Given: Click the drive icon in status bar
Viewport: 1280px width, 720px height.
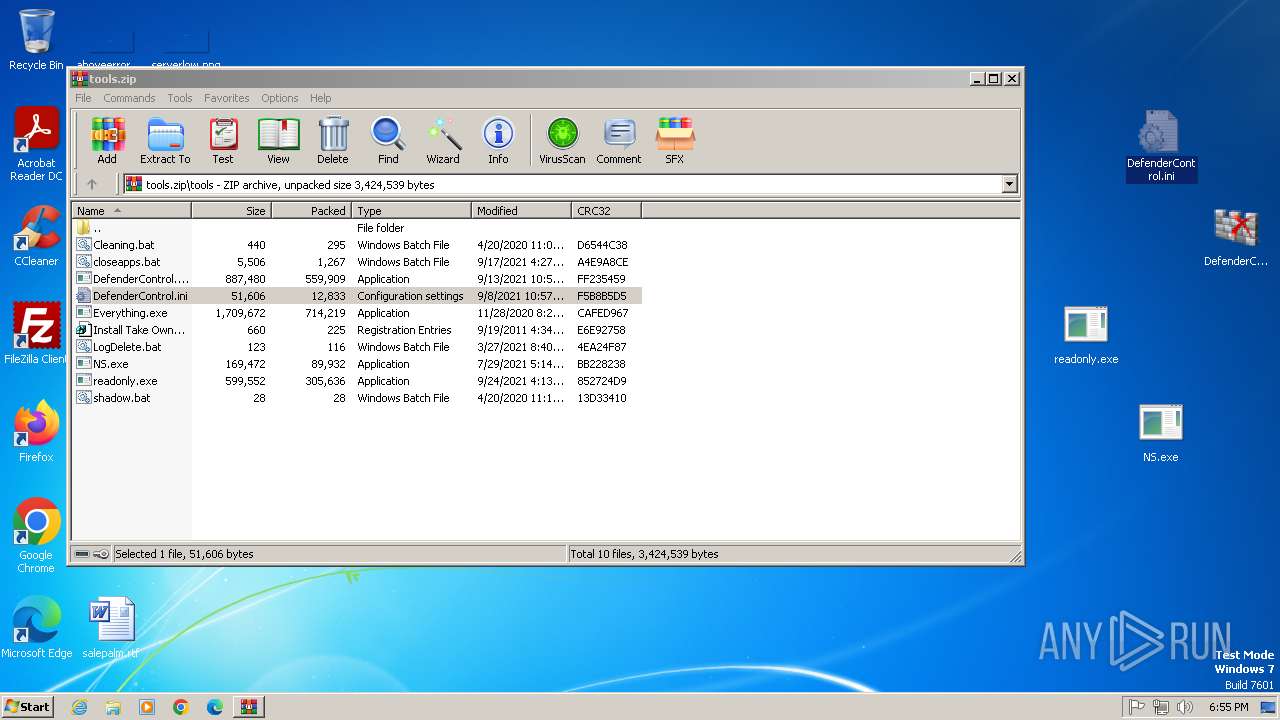Looking at the screenshot, I should [82, 554].
